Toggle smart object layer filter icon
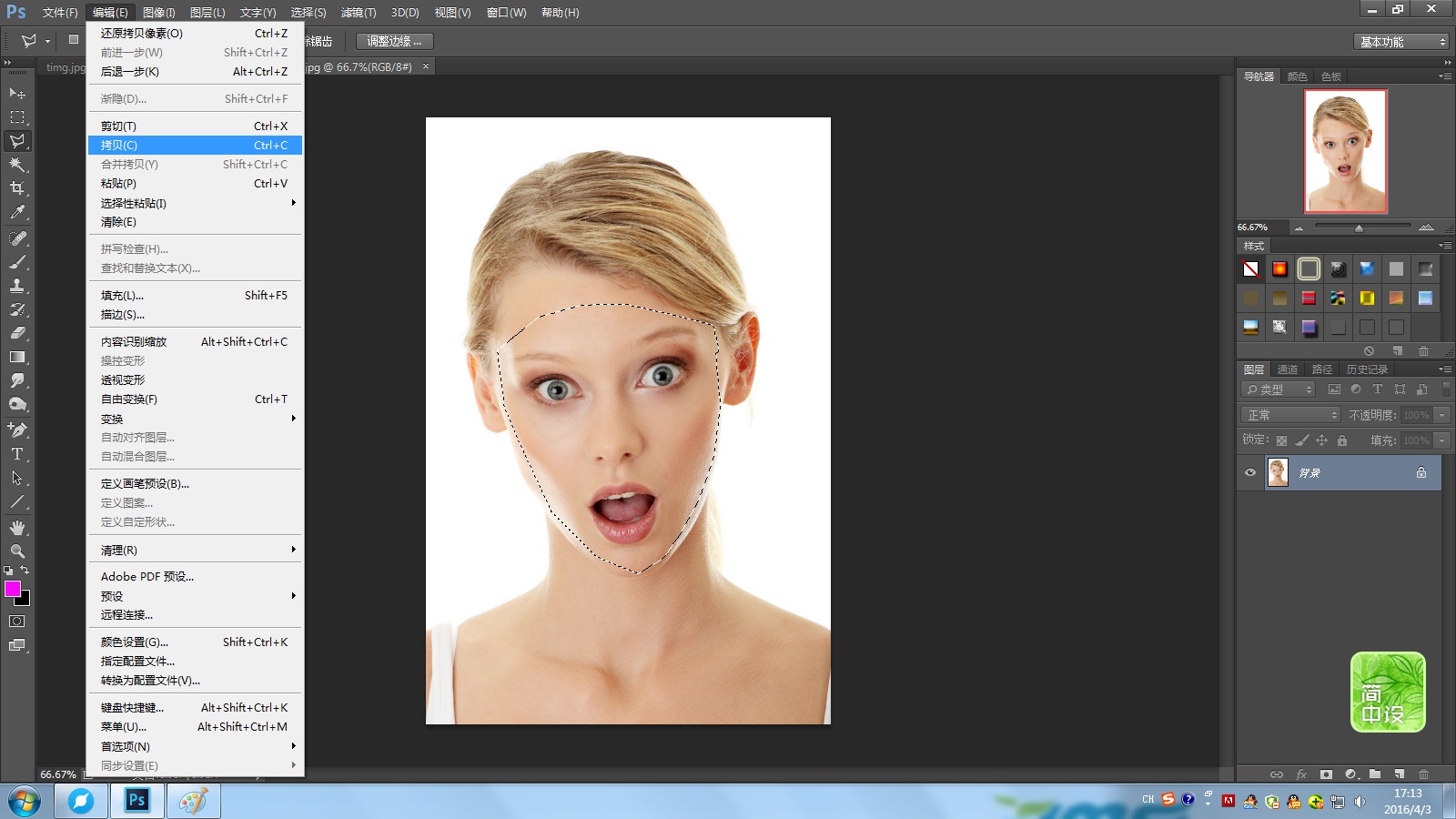The height and width of the screenshot is (819, 1456). [x=1422, y=389]
